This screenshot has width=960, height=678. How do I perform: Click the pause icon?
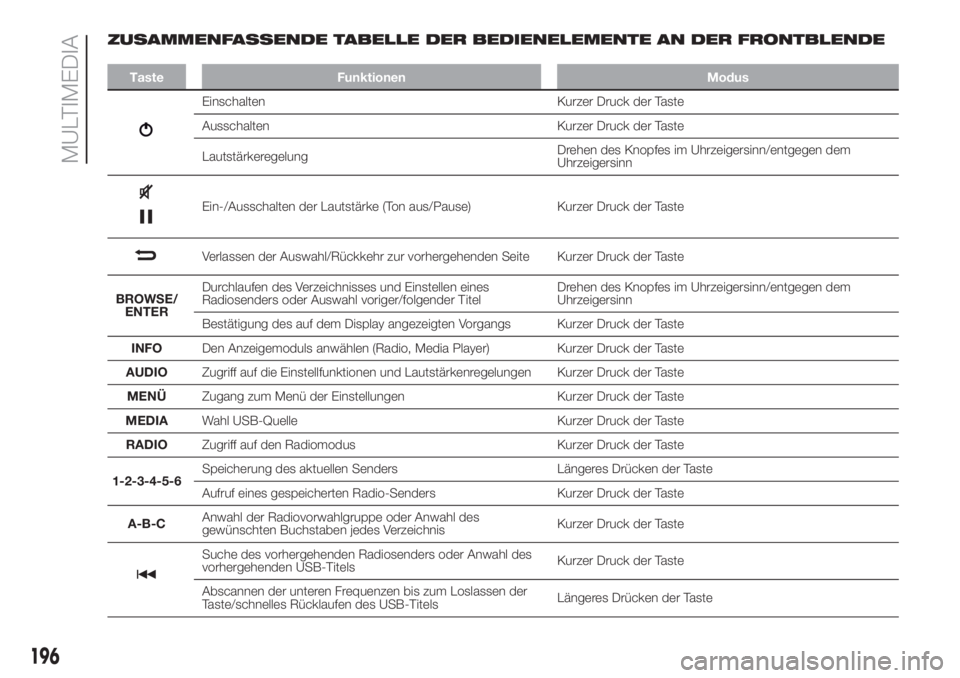(146, 216)
